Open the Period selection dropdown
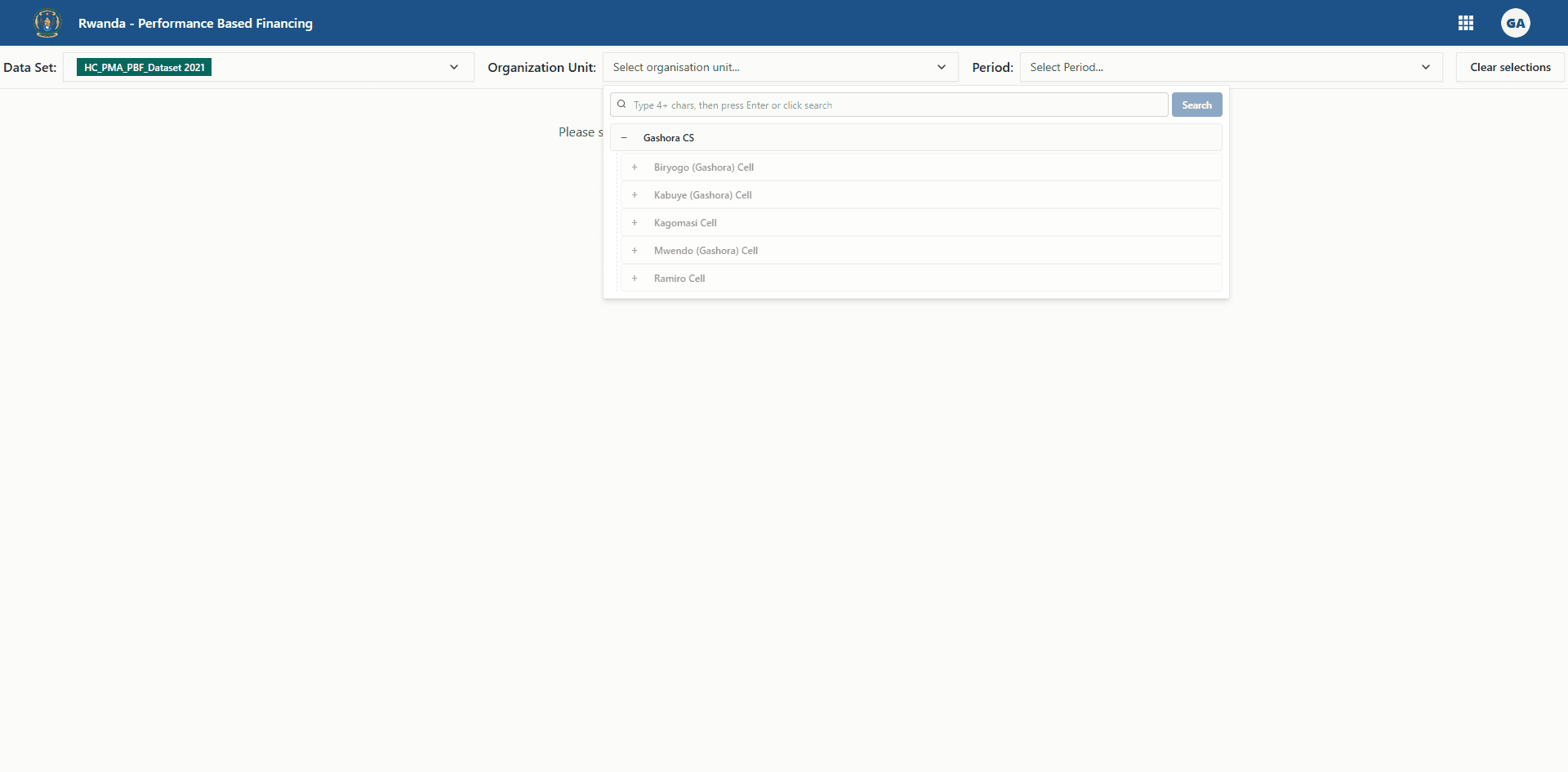Viewport: 1568px width, 772px height. click(1426, 67)
